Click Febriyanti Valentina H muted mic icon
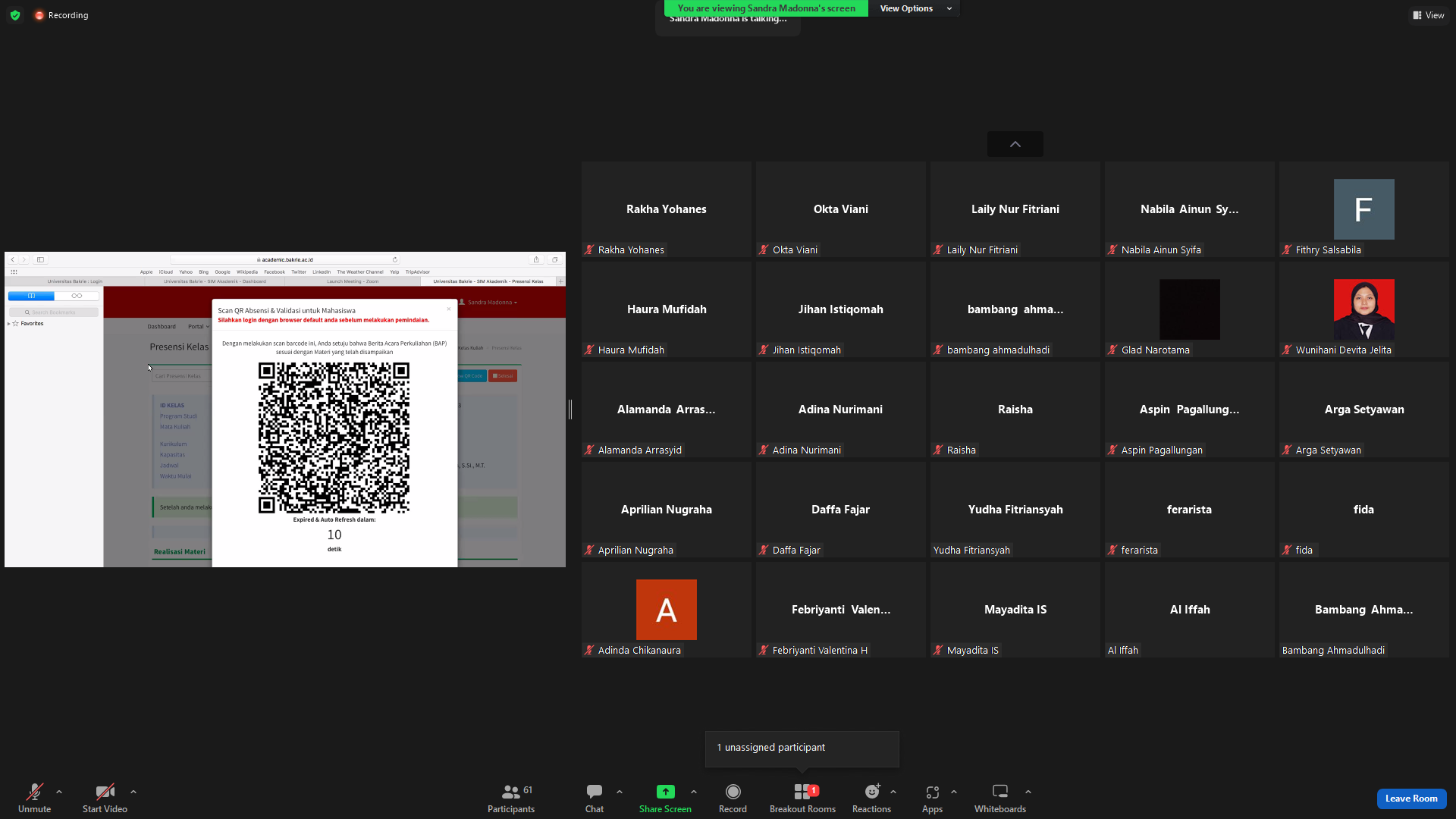1456x819 pixels. click(x=764, y=650)
